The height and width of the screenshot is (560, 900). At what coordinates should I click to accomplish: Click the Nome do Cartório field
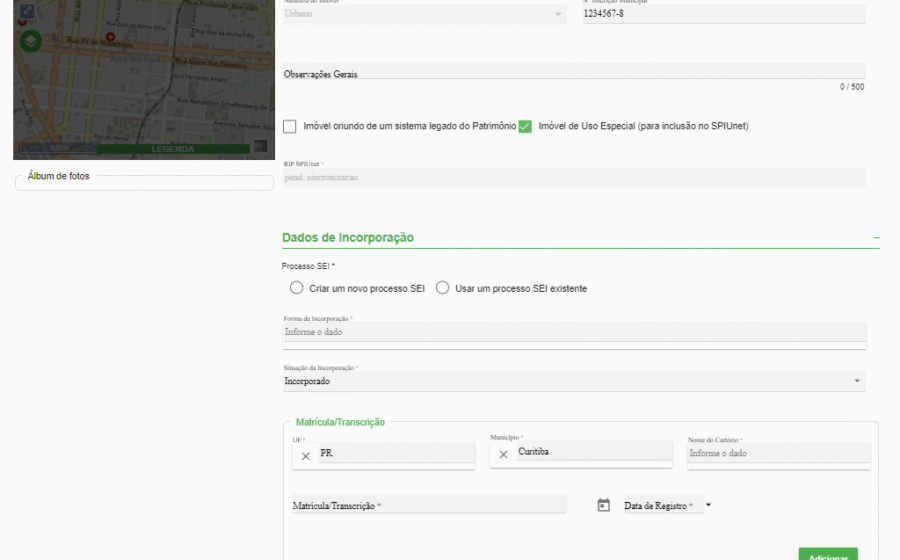click(x=779, y=453)
